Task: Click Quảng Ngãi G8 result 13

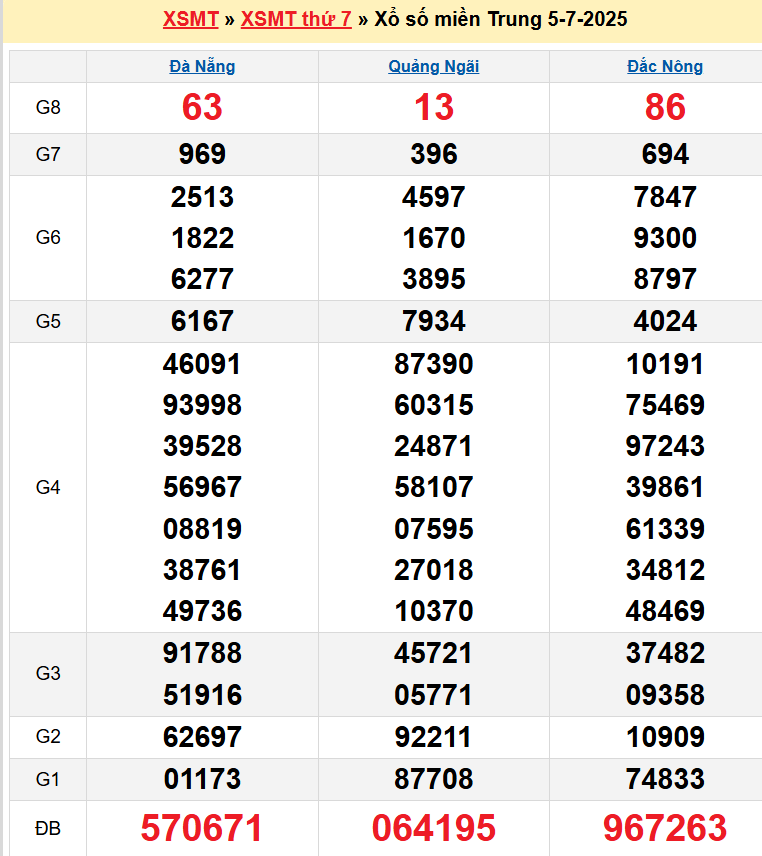Action: 434,107
